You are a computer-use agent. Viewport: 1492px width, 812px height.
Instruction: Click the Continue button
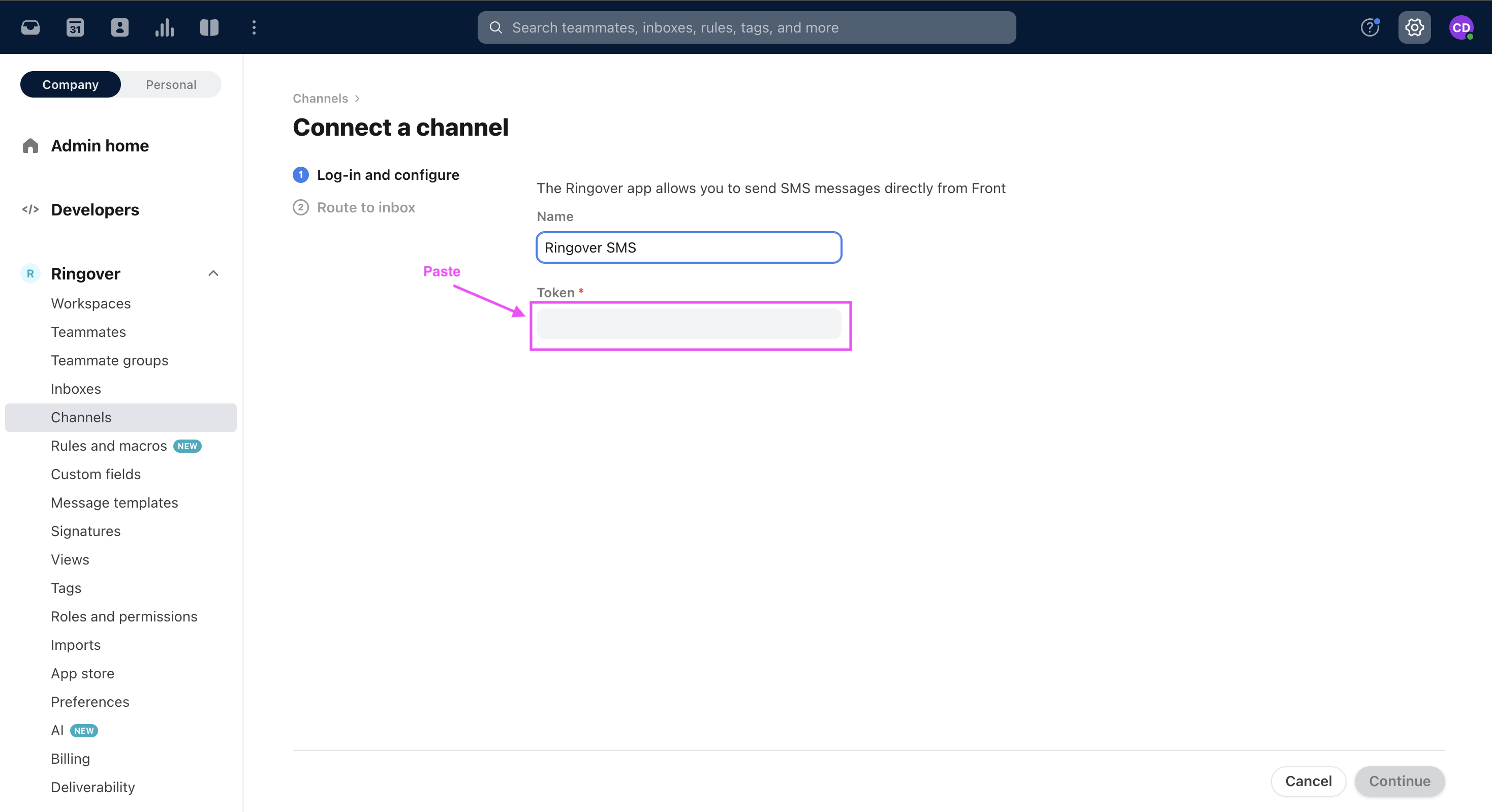(x=1400, y=780)
